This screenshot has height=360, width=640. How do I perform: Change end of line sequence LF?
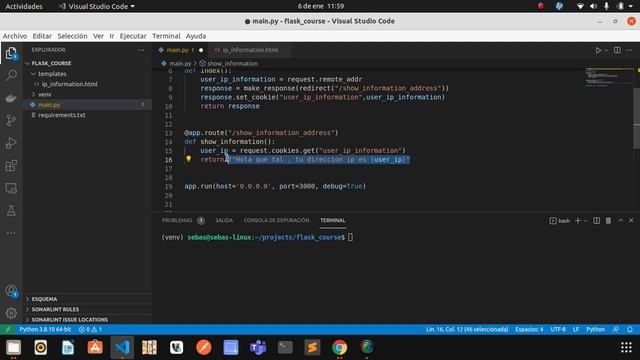[576, 329]
